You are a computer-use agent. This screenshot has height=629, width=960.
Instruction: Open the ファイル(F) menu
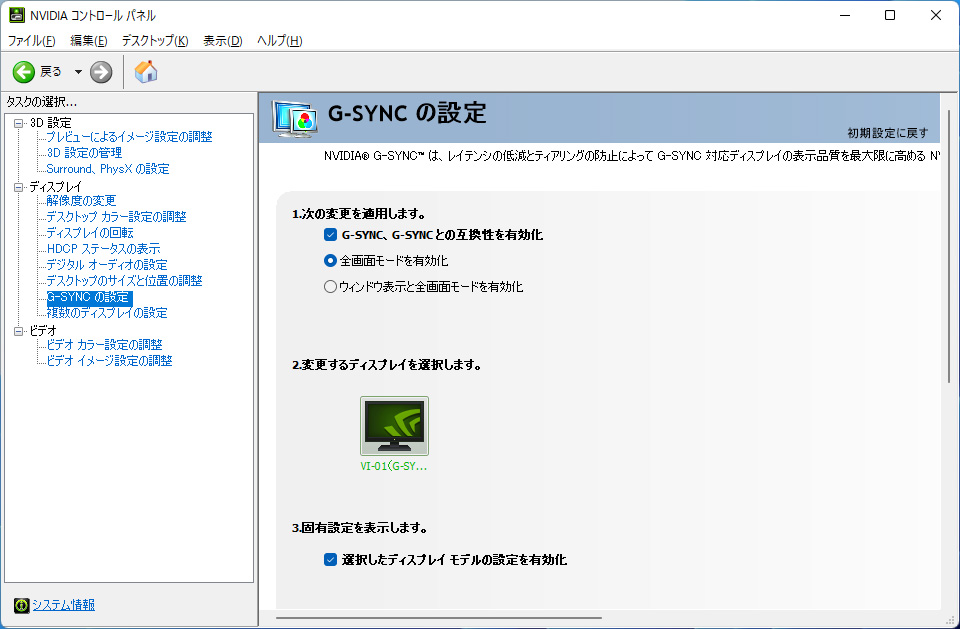pyautogui.click(x=31, y=40)
